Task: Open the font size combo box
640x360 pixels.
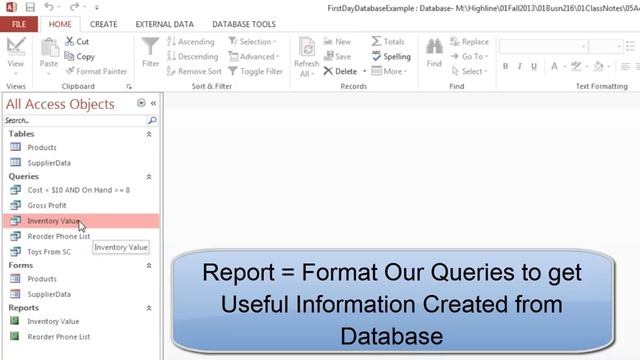Action: coord(606,46)
